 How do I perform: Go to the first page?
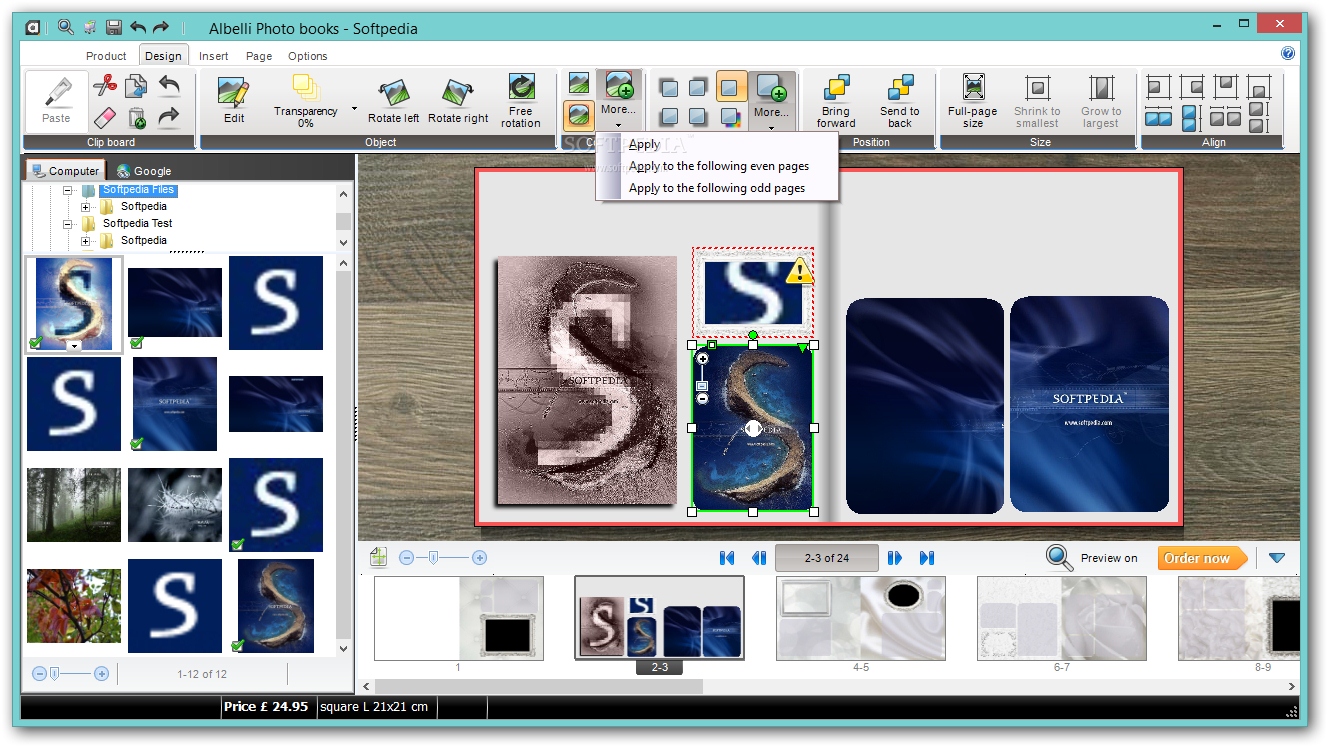(727, 558)
